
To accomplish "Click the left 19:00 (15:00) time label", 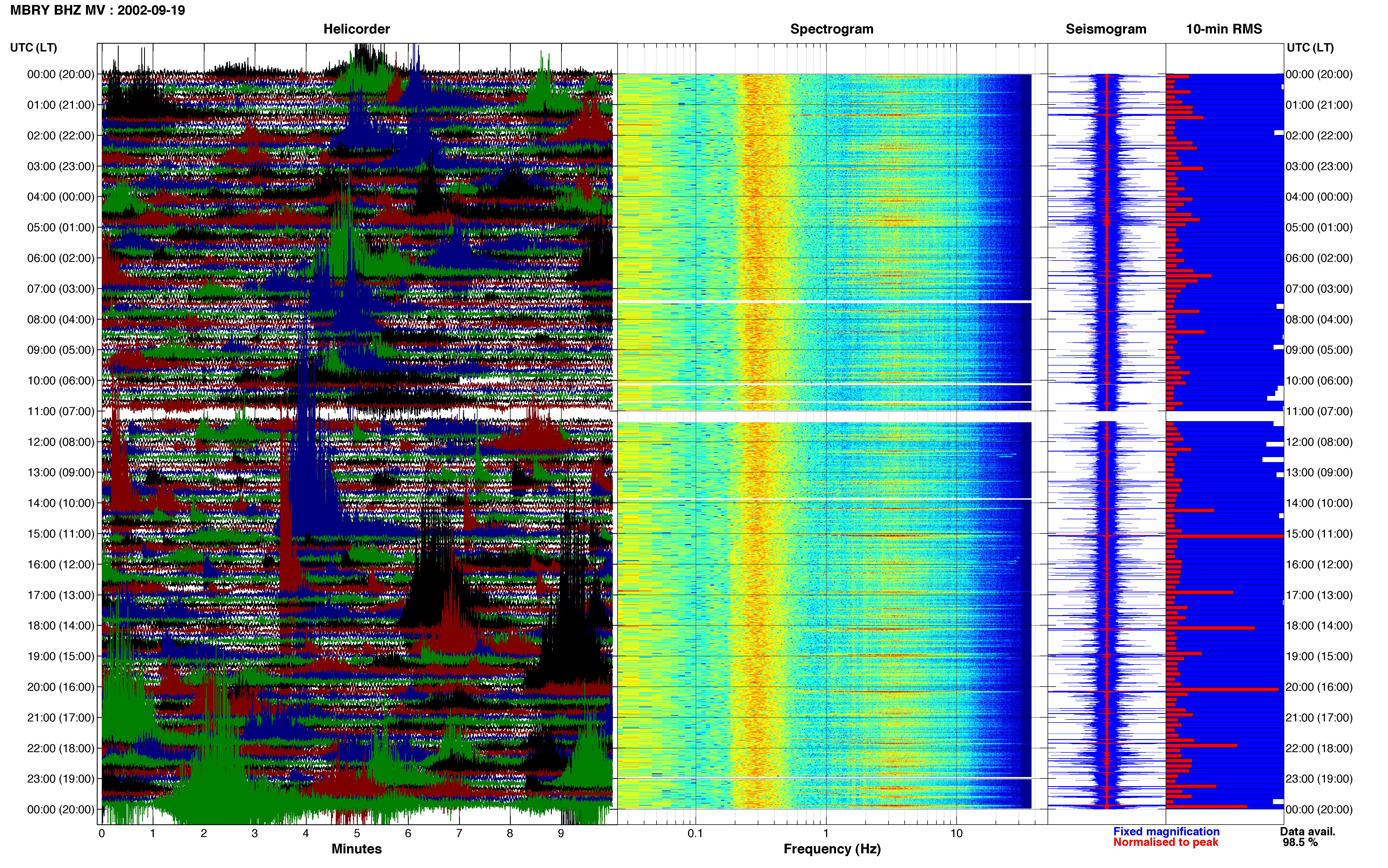I will point(61,656).
